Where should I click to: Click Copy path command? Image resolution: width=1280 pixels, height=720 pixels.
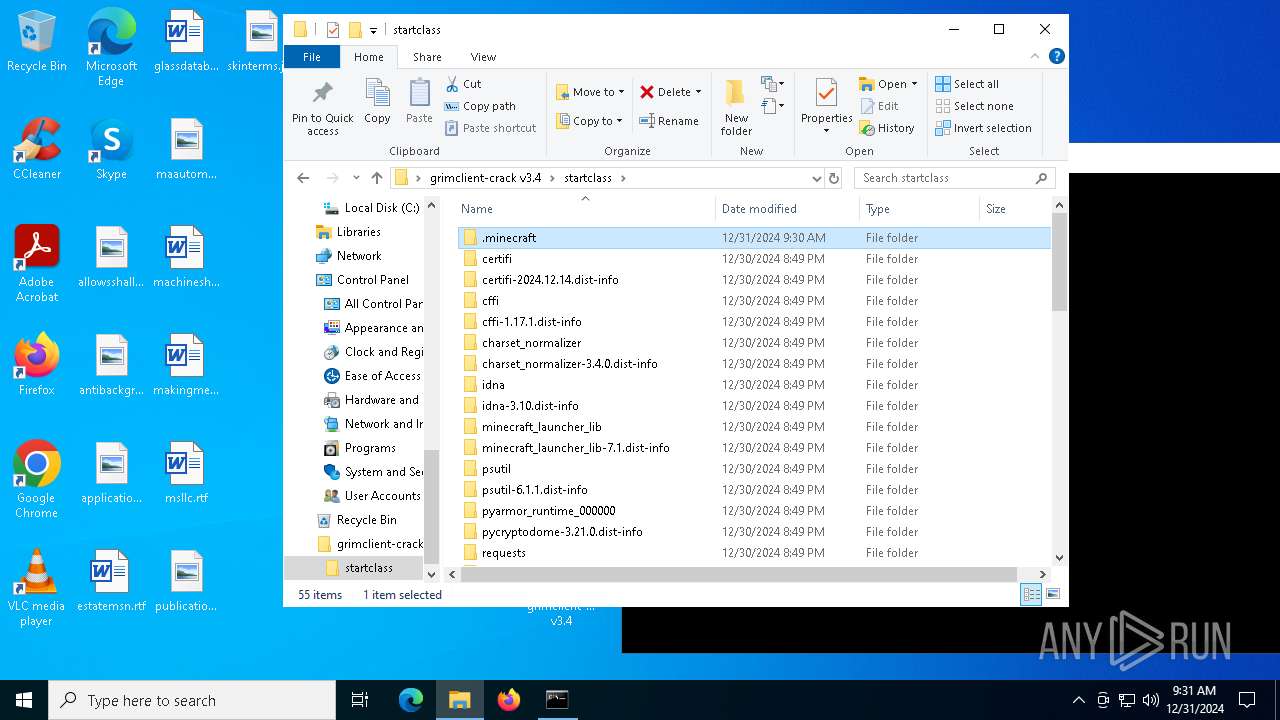(480, 106)
